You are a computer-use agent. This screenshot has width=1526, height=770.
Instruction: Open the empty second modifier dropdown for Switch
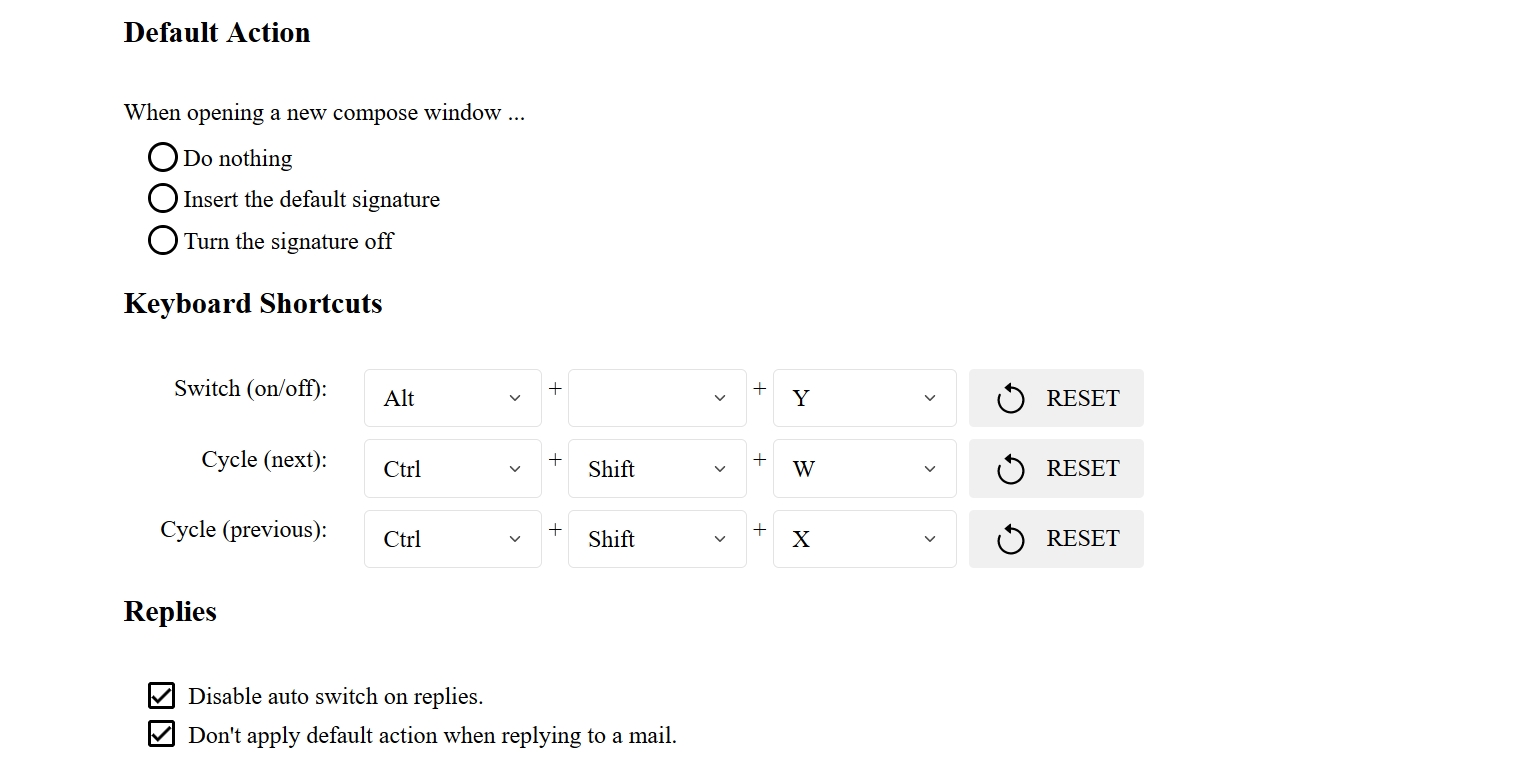pos(656,398)
